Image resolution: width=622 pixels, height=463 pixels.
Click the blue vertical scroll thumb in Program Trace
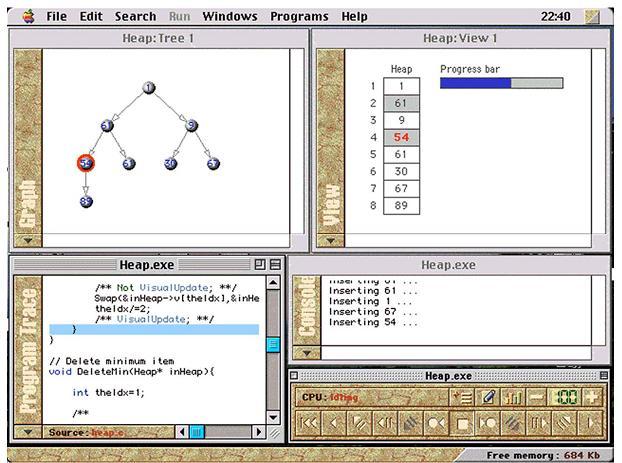click(x=273, y=344)
